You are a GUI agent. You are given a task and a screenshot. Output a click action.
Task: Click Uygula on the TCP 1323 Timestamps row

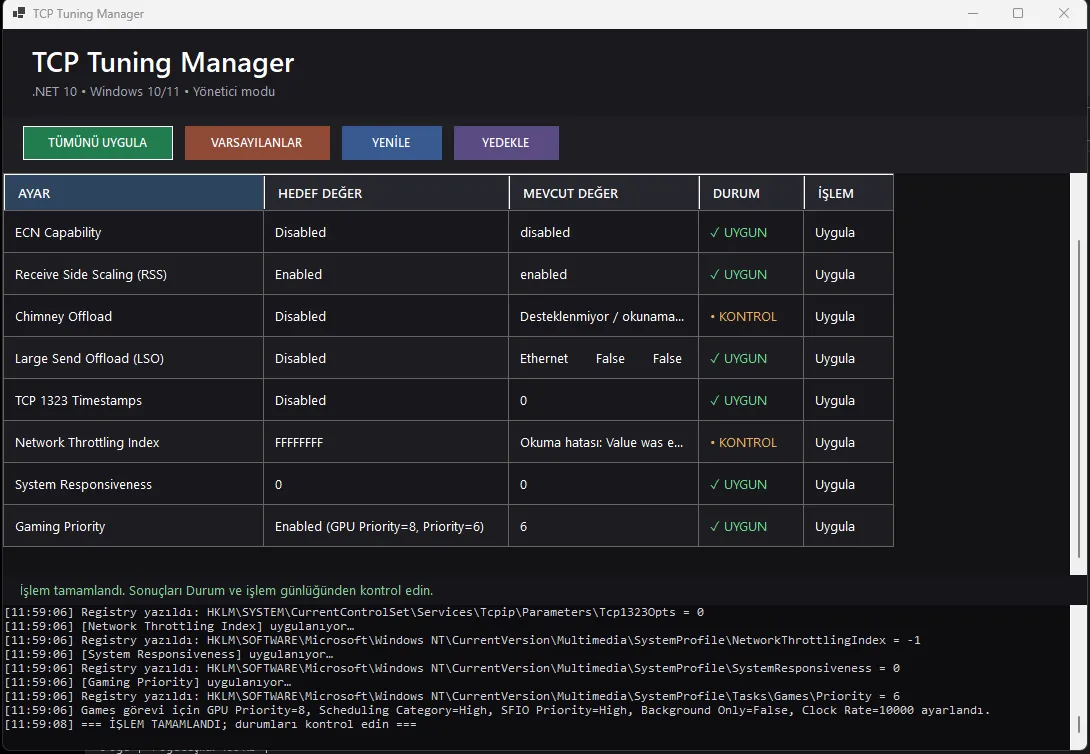coord(835,400)
